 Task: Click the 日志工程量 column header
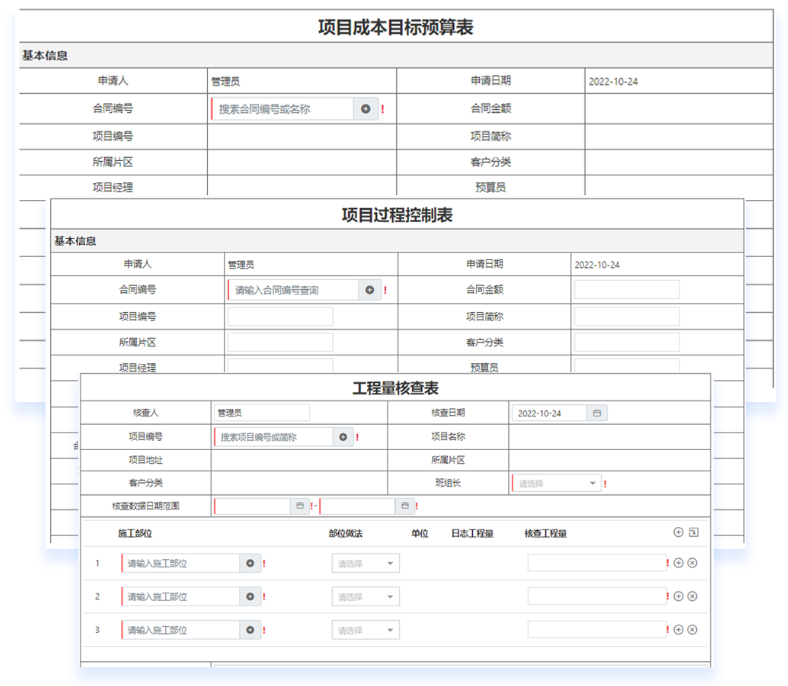[472, 533]
